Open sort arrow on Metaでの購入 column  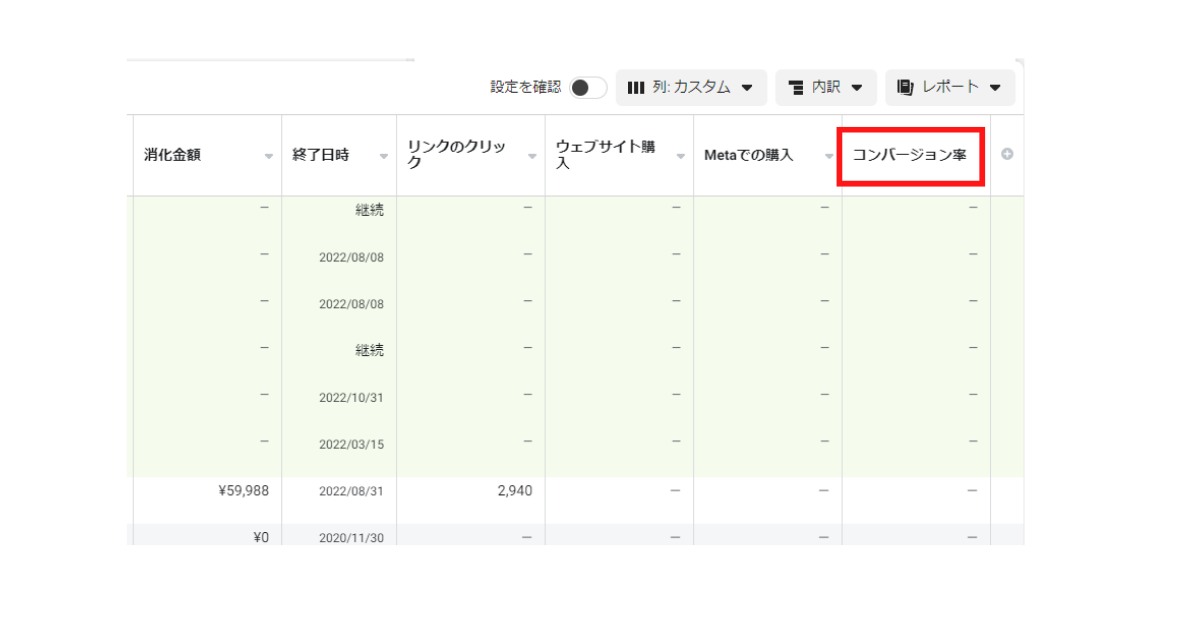point(829,157)
